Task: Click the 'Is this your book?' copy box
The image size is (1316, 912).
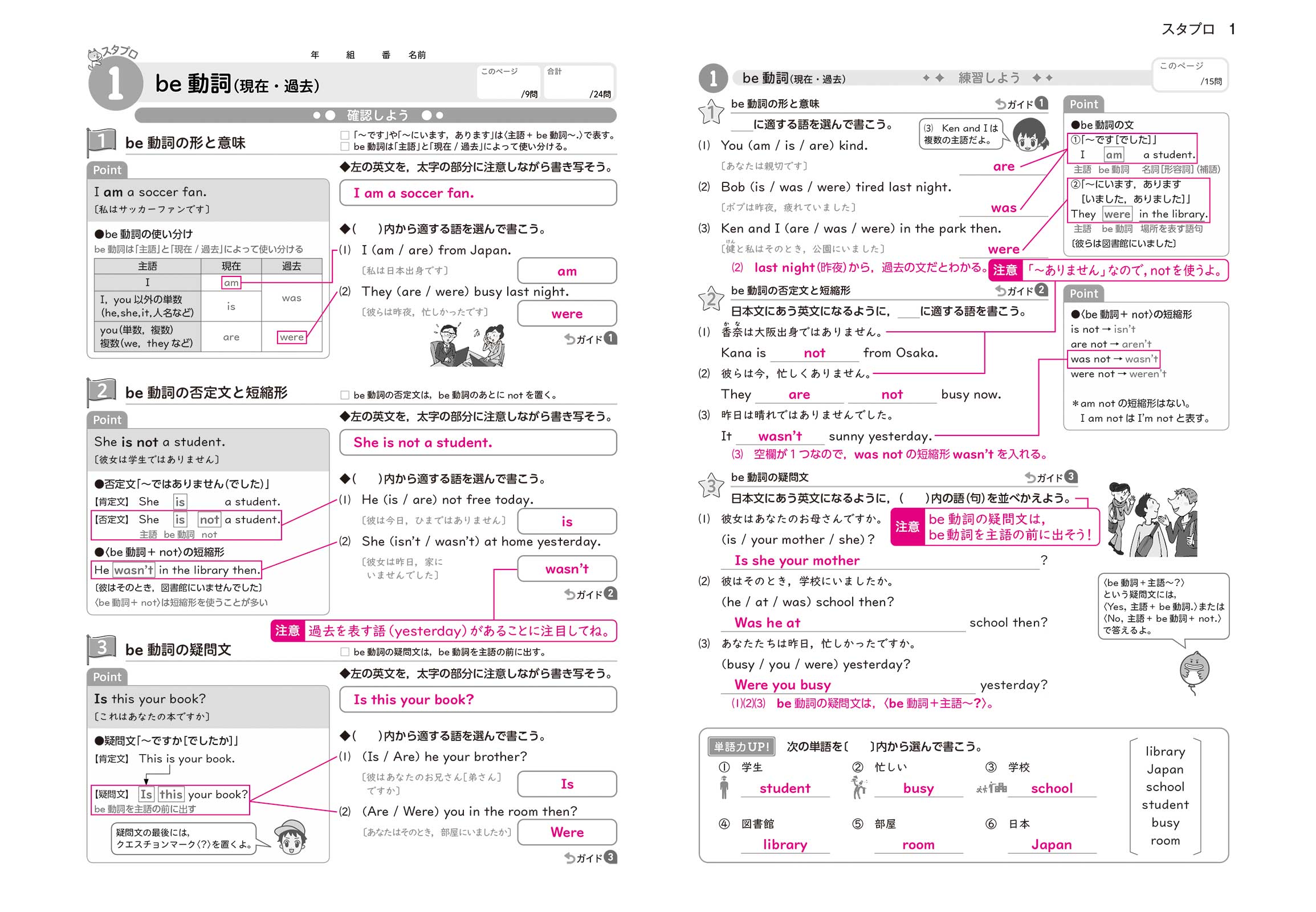Action: click(478, 699)
